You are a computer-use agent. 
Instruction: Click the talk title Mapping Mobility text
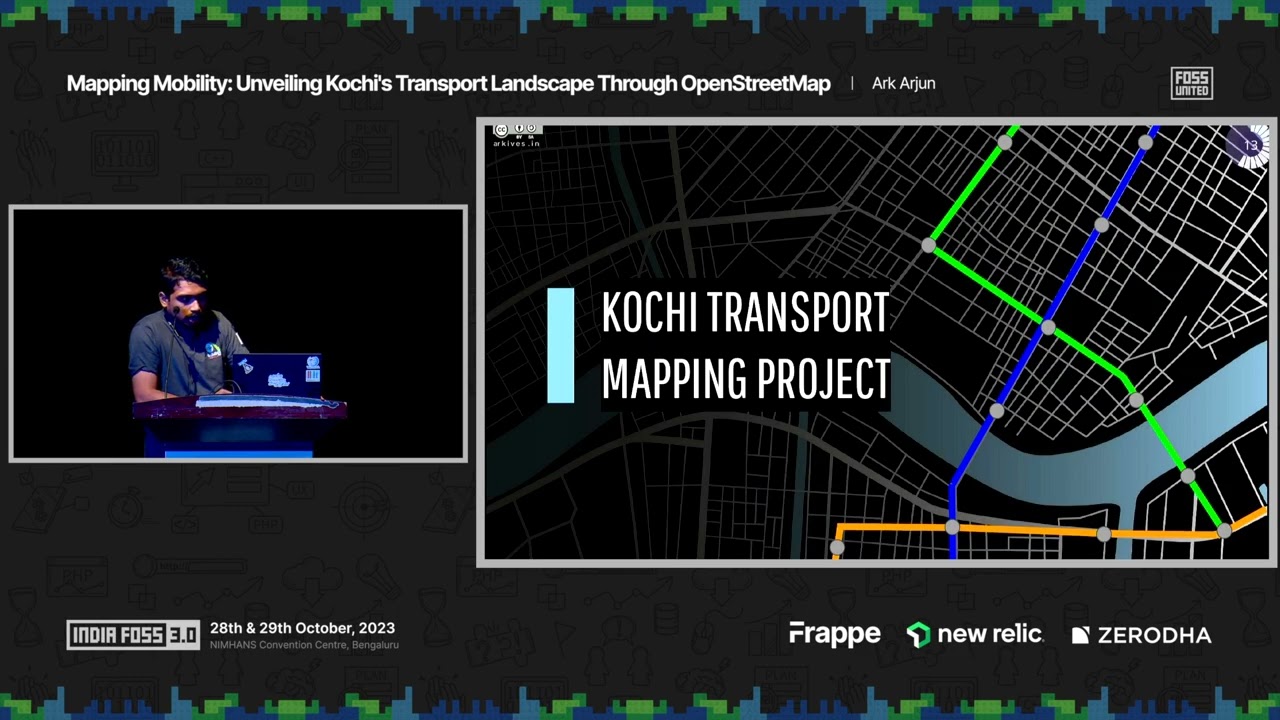coord(448,83)
